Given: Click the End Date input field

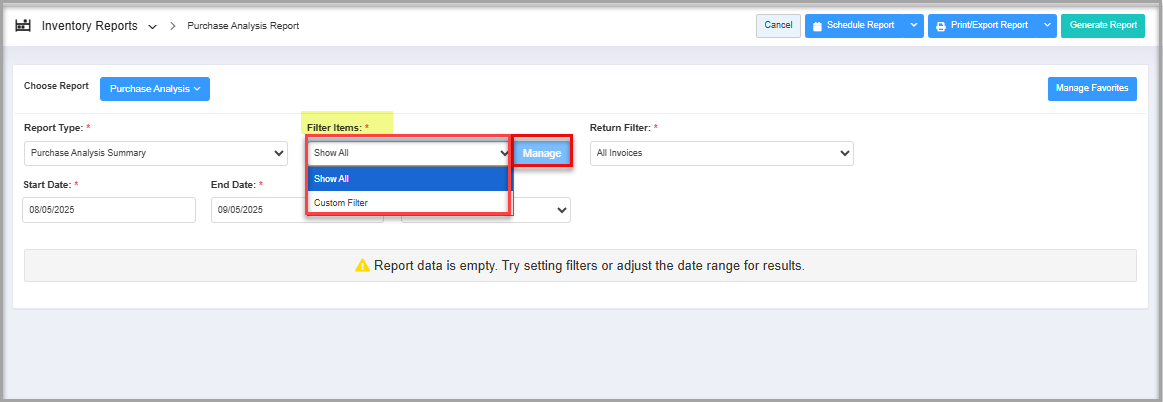Looking at the screenshot, I should tap(260, 210).
